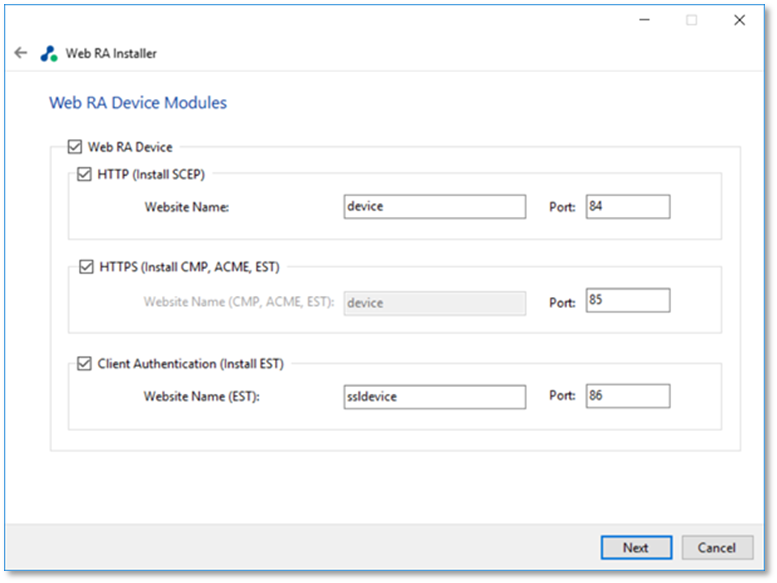Click the HTTP port field showing 84
Screen dimensions: 777x583
(x=628, y=207)
